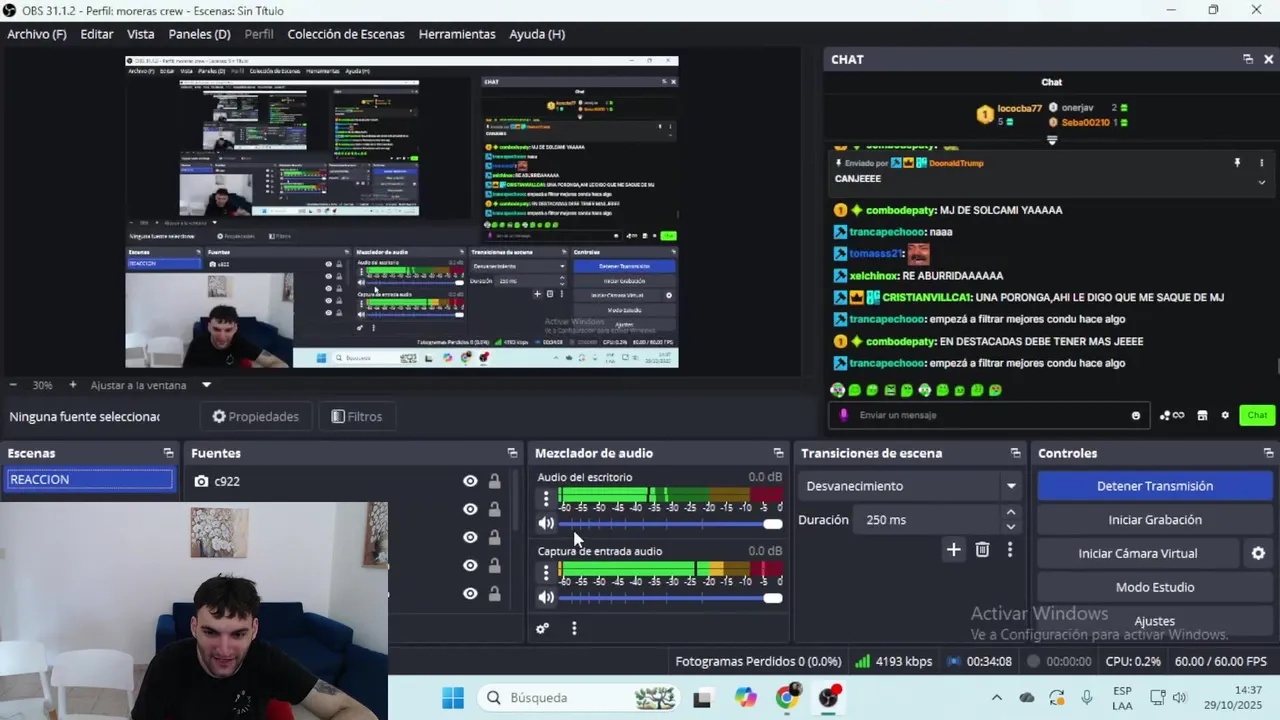Increase the Duración value with up arrow
This screenshot has width=1280, height=720.
1010,513
